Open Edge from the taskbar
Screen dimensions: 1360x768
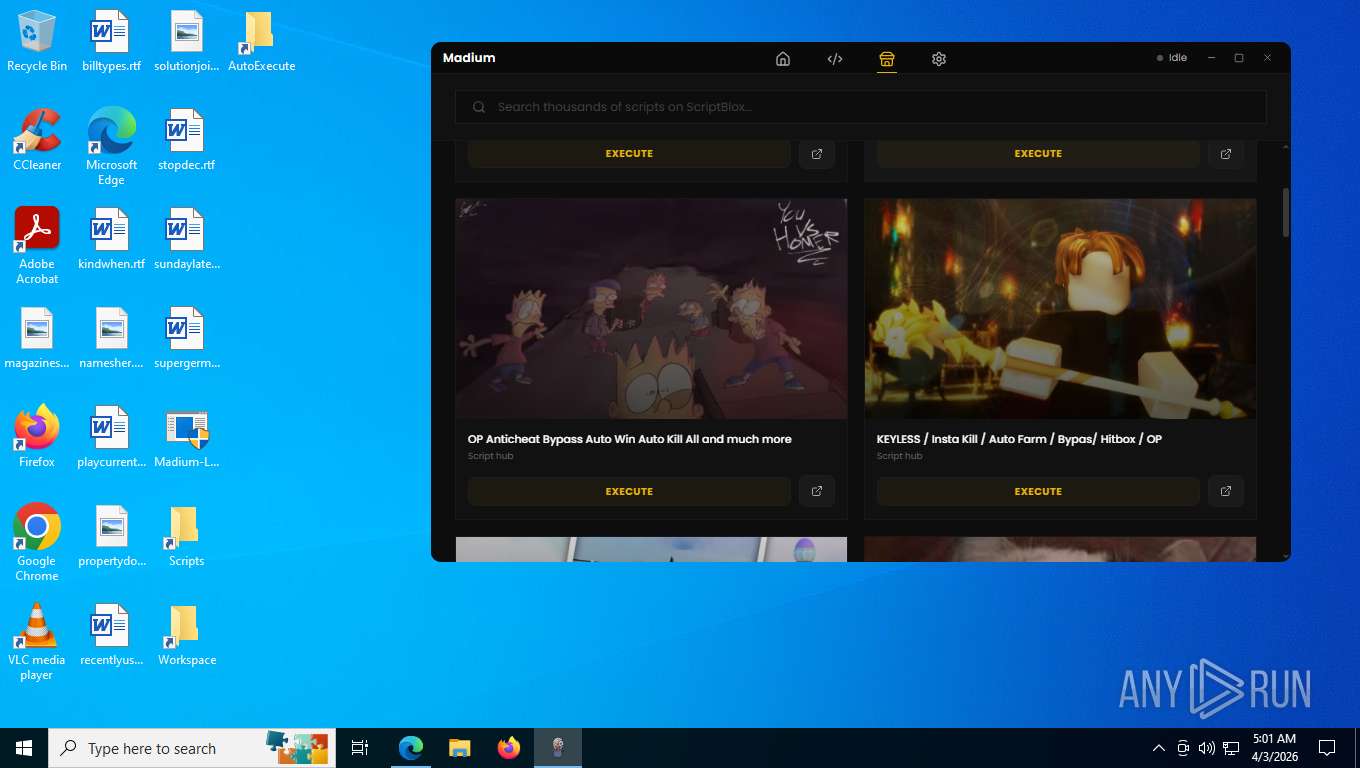coord(411,748)
